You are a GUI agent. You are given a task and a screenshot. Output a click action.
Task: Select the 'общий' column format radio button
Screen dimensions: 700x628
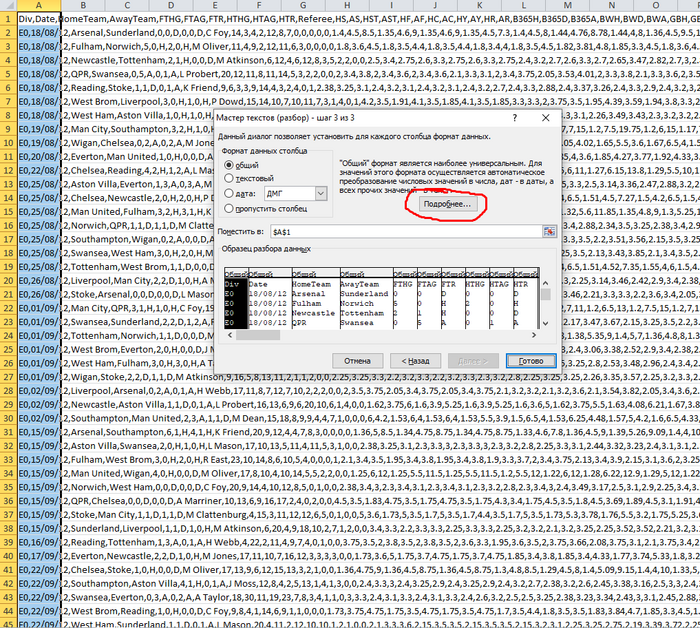point(229,165)
